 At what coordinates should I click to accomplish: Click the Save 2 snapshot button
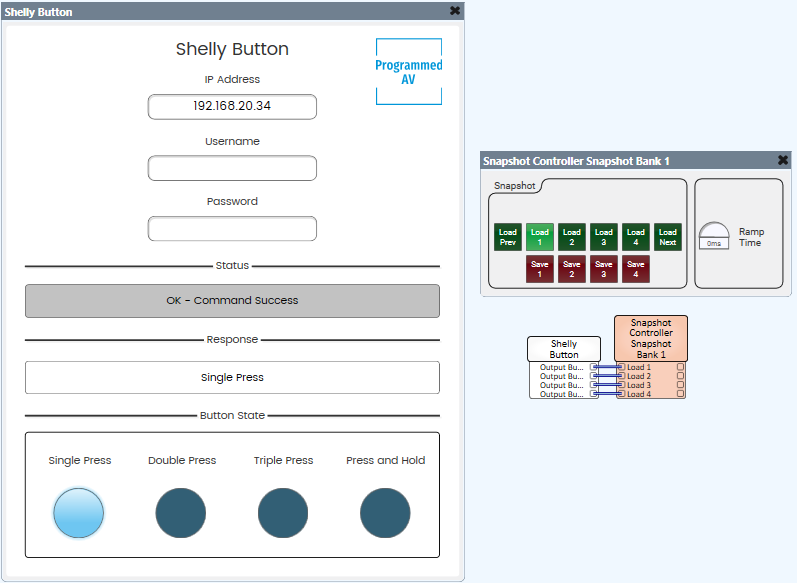point(572,269)
